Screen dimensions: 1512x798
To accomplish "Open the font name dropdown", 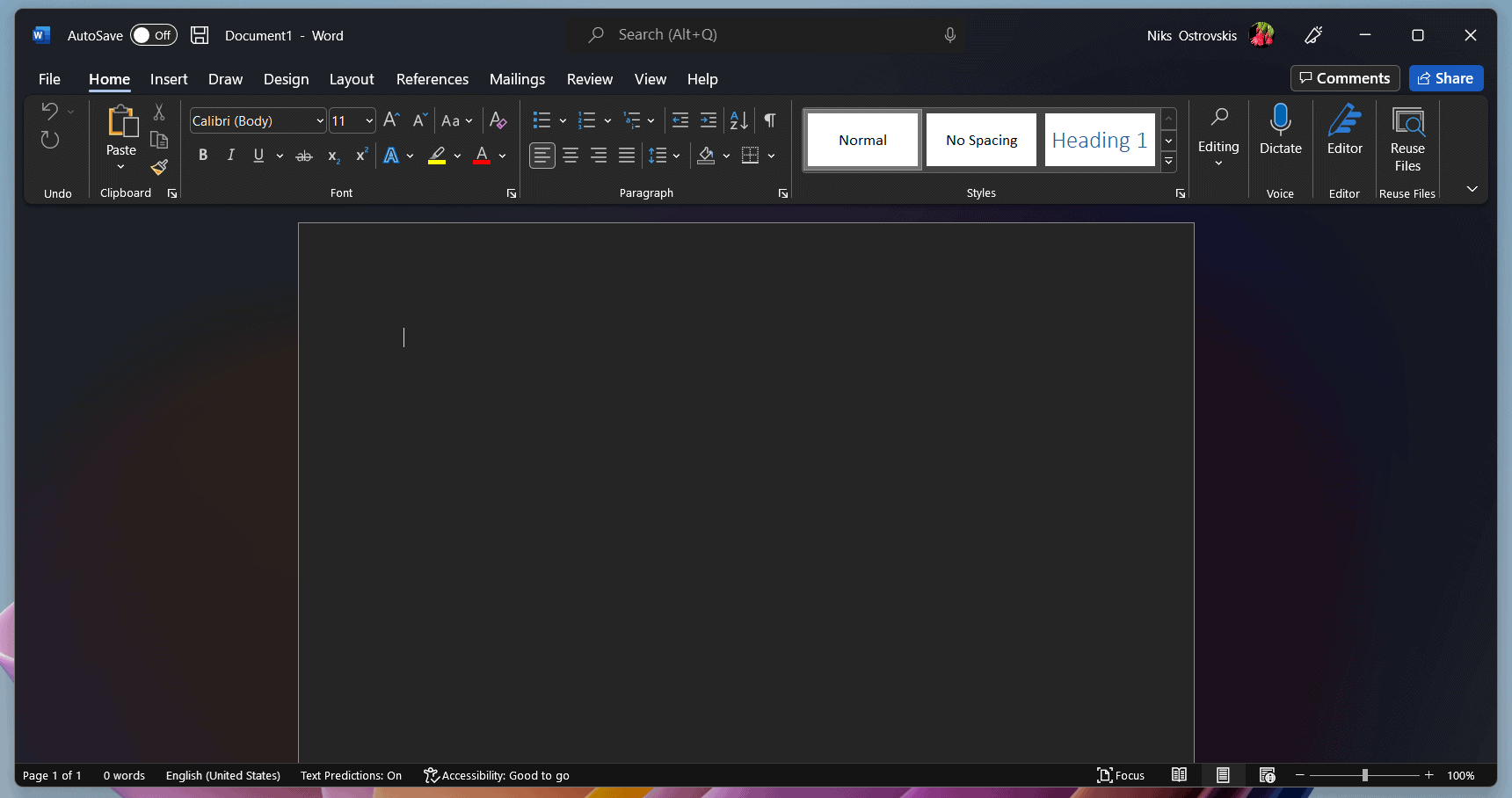I will tap(320, 120).
